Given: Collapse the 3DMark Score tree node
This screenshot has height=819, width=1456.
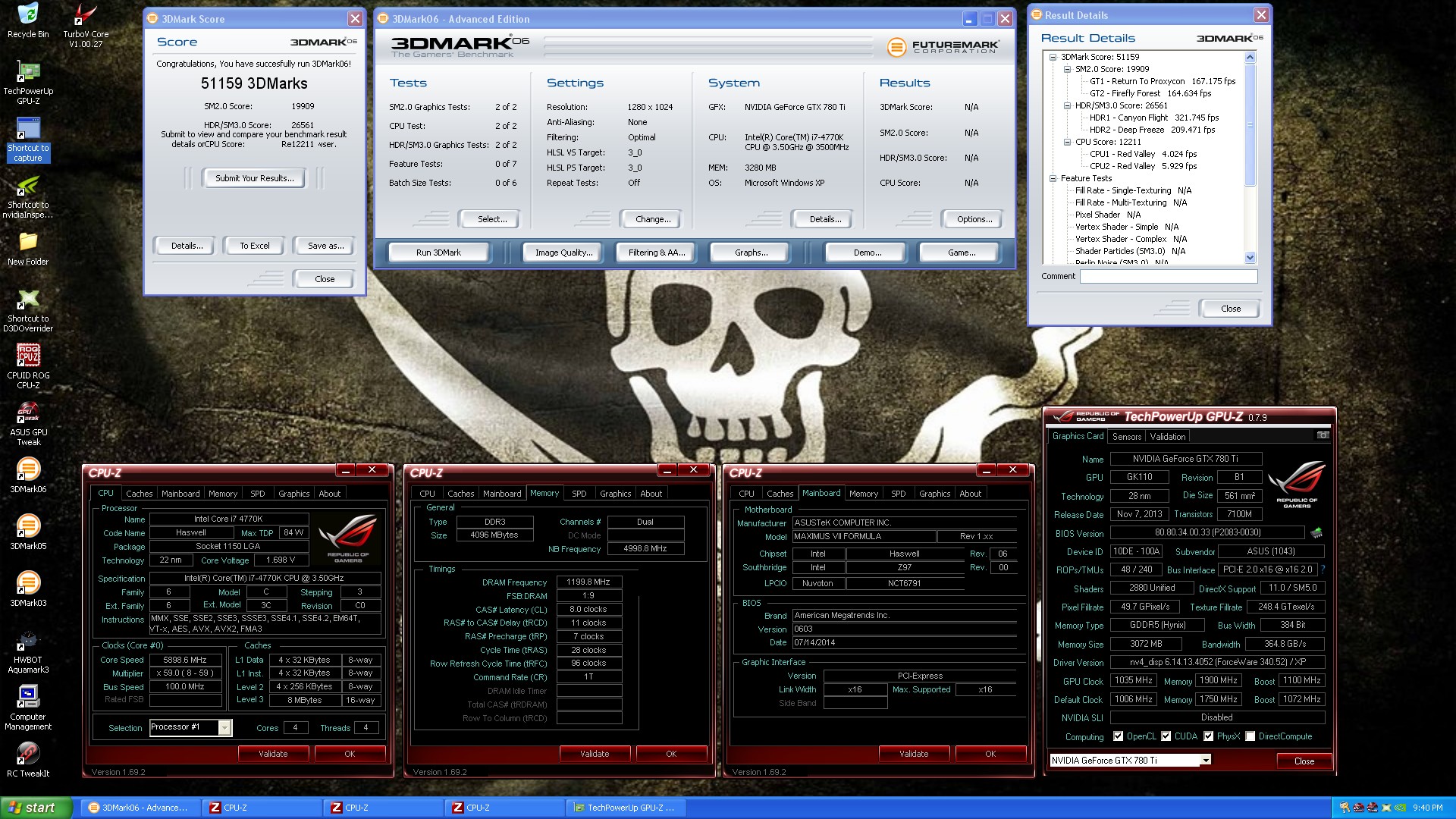Looking at the screenshot, I should (x=1053, y=57).
